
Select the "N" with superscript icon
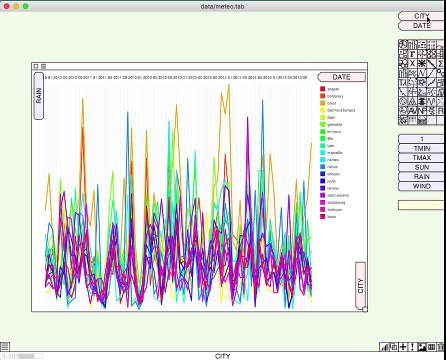coord(422,111)
